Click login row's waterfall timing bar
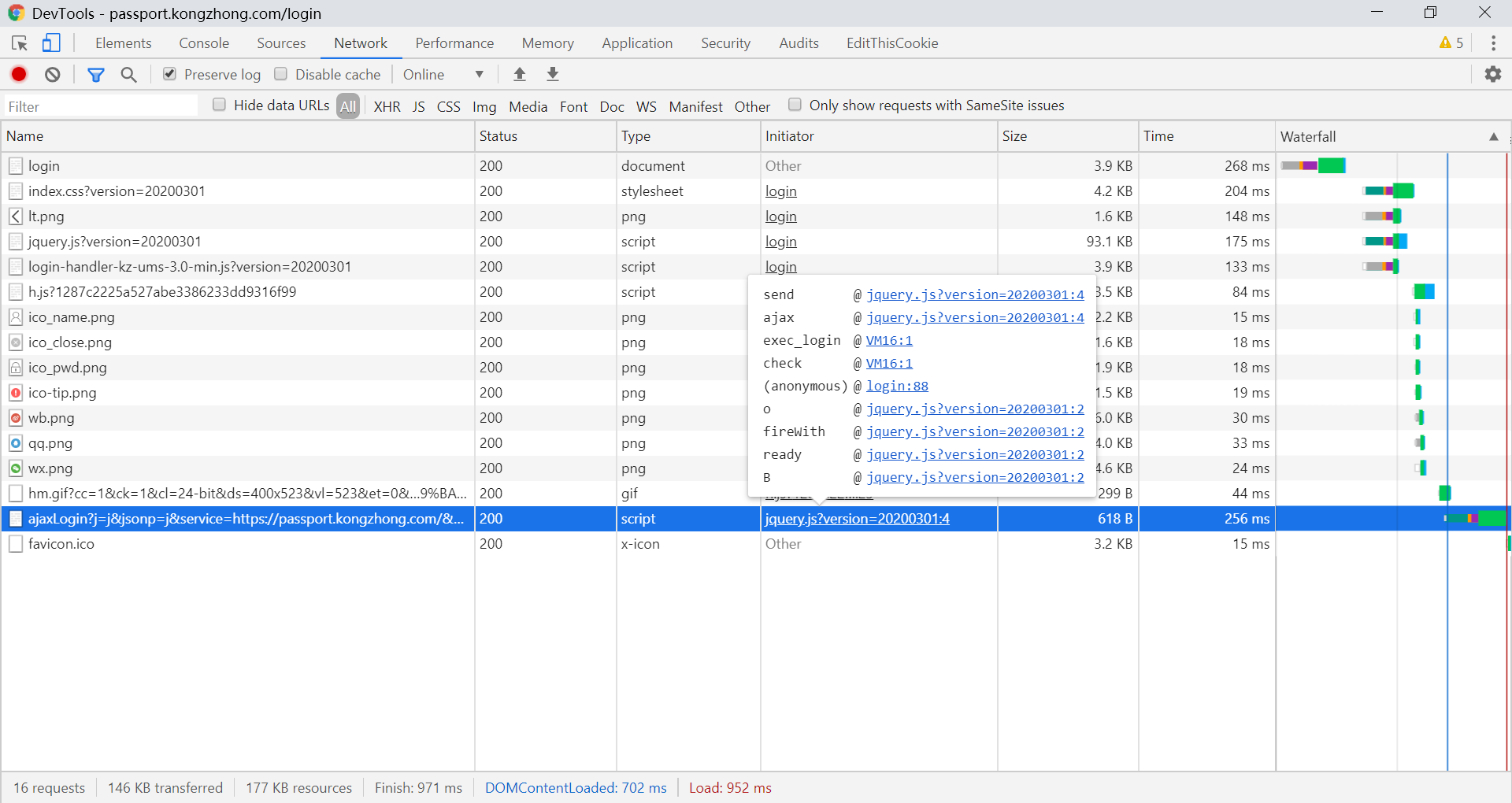Screen dimensions: 1512x803 [x=1313, y=165]
